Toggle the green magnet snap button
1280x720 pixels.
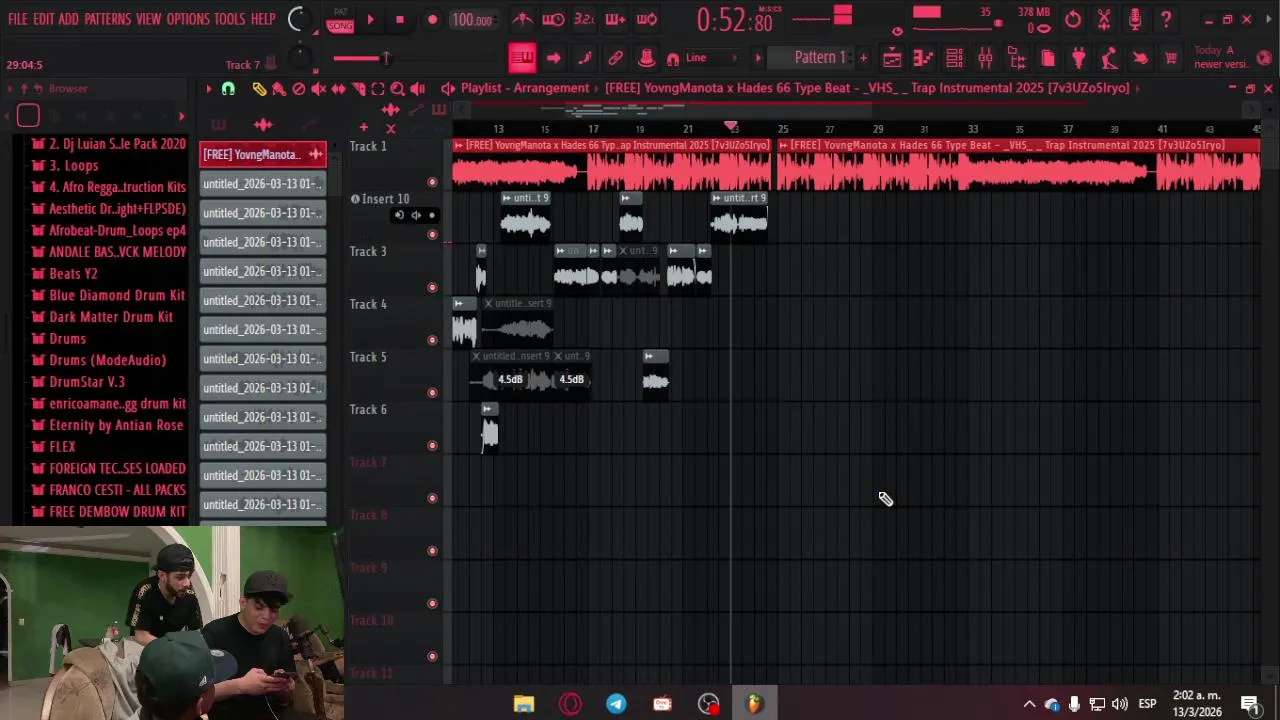(228, 89)
